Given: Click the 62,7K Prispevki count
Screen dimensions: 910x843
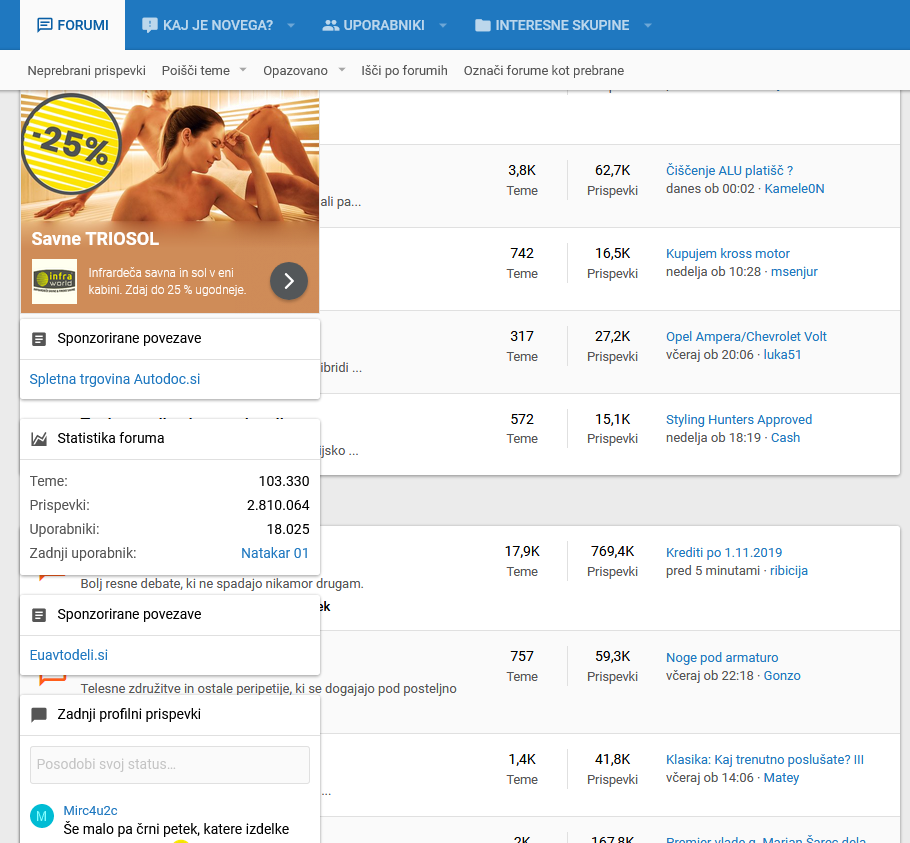Looking at the screenshot, I should point(612,170).
